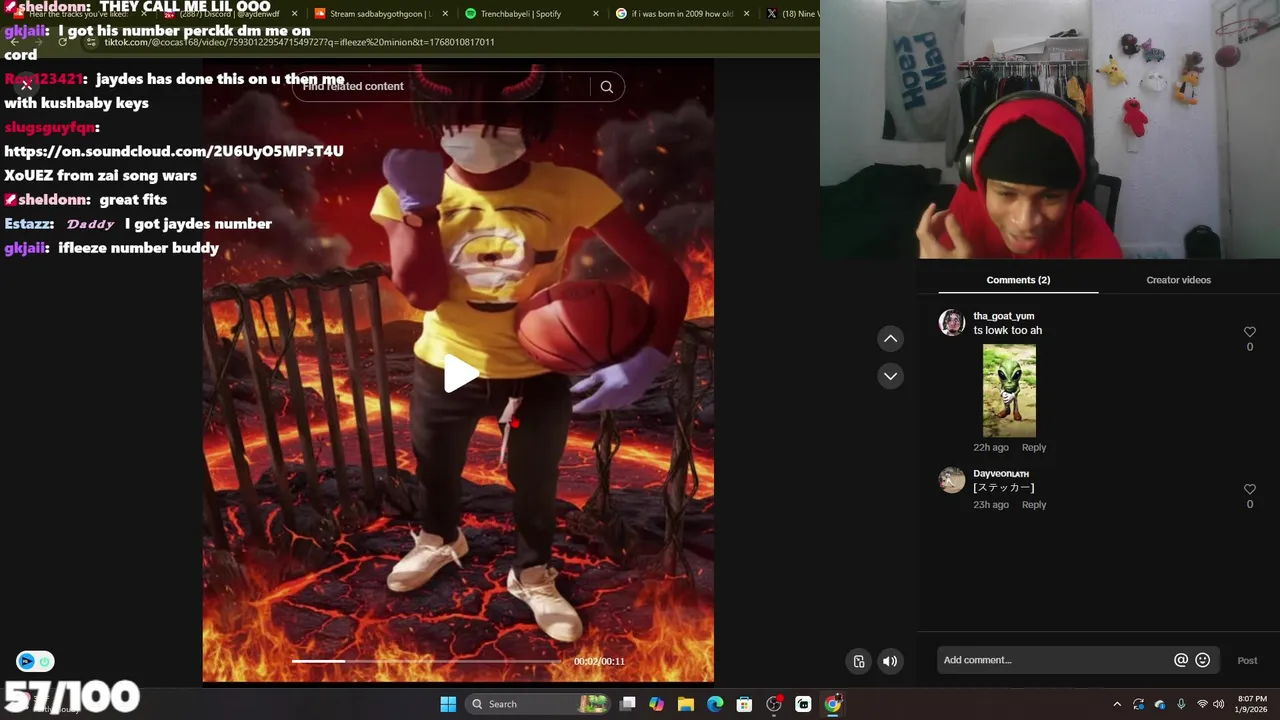The height and width of the screenshot is (720, 1280).
Task: Seek along the video progress bar
Action: pyautogui.click(x=427, y=661)
